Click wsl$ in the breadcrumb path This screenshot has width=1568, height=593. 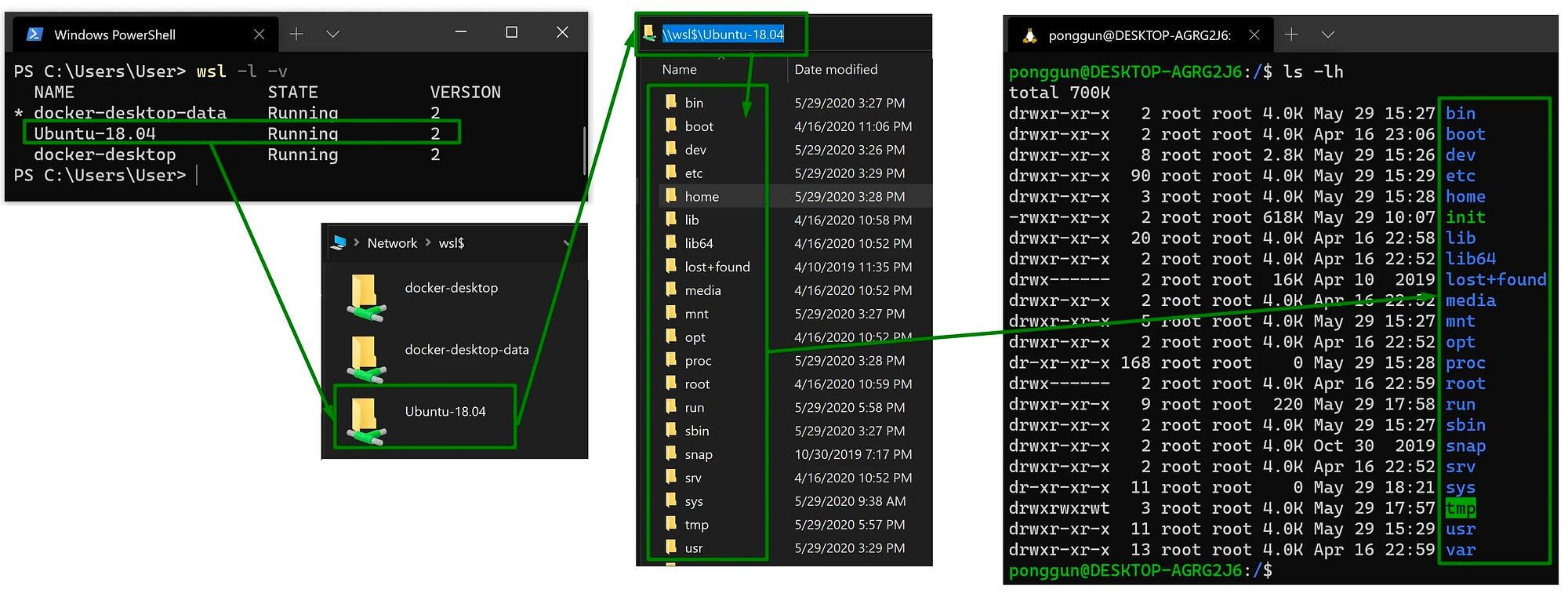[451, 243]
